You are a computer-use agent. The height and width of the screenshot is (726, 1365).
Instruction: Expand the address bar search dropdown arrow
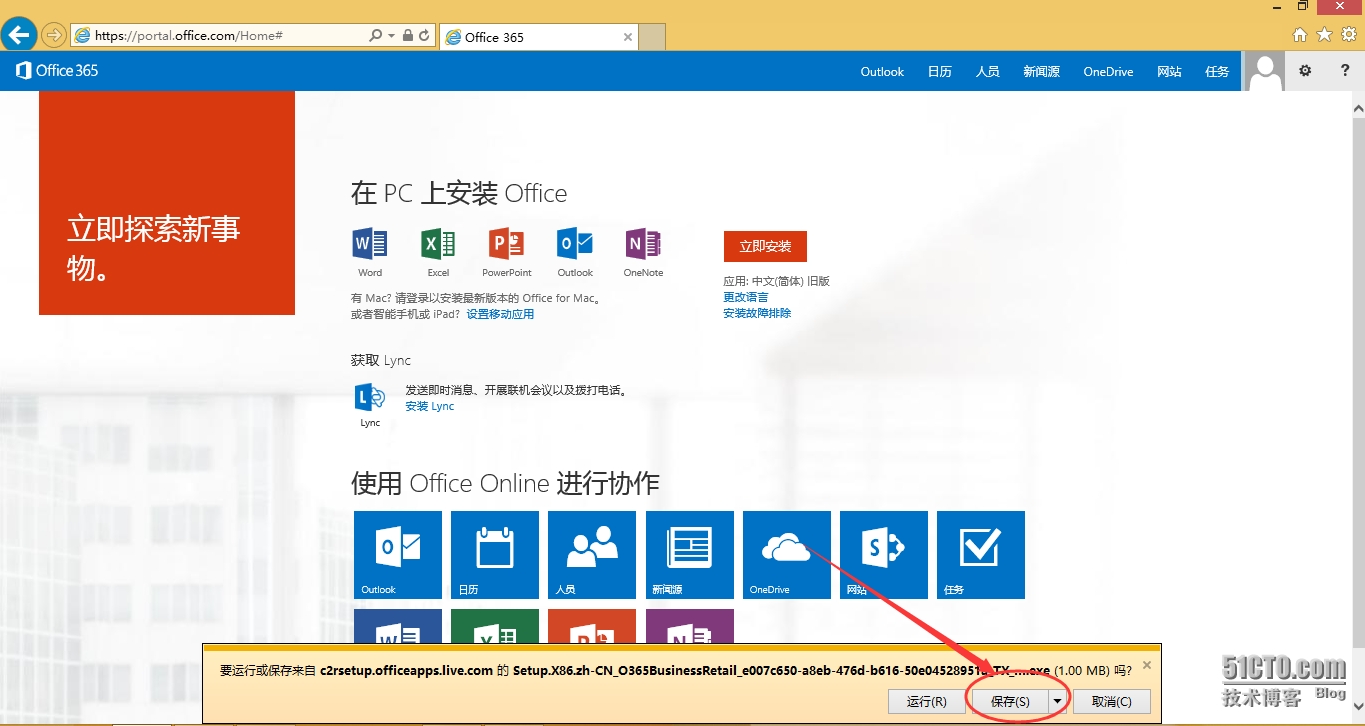point(391,36)
